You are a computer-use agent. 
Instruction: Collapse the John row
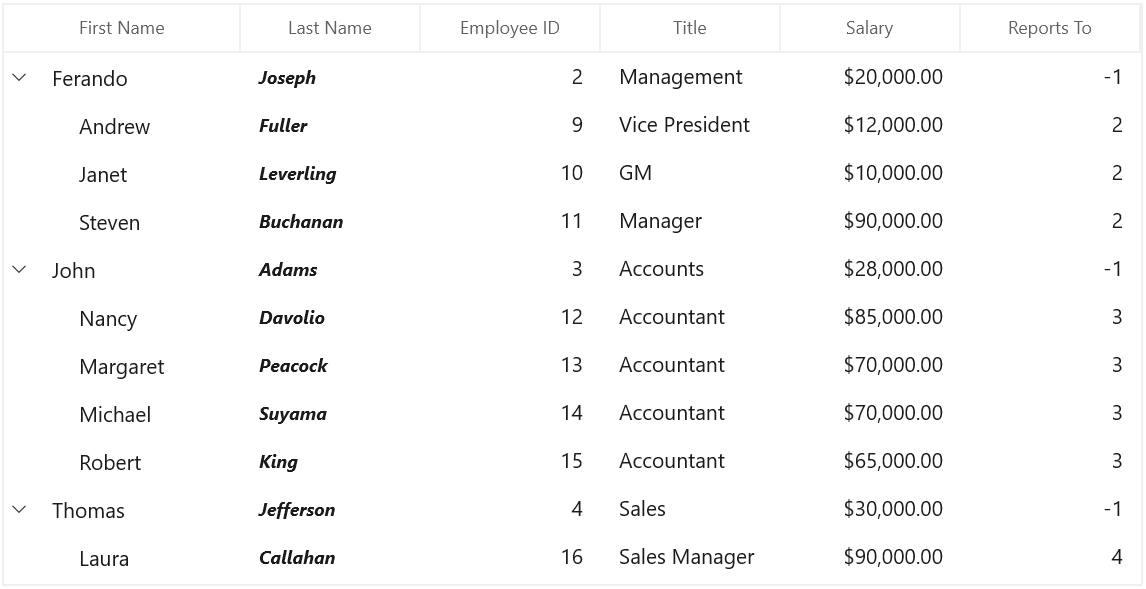coord(20,269)
